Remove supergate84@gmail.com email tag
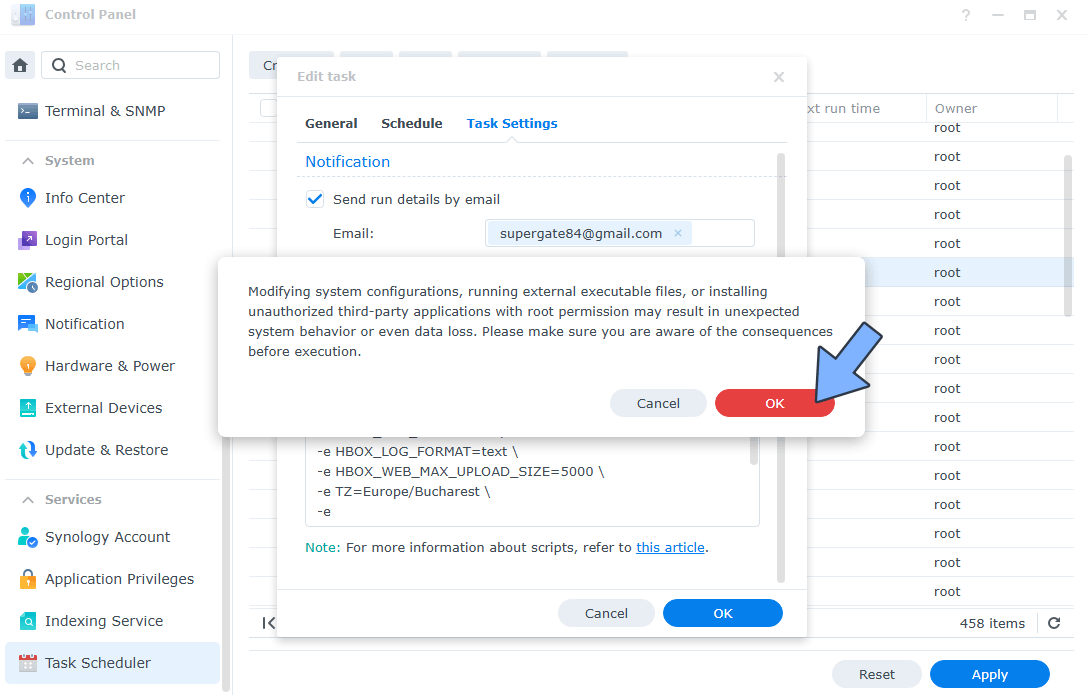 click(x=678, y=233)
